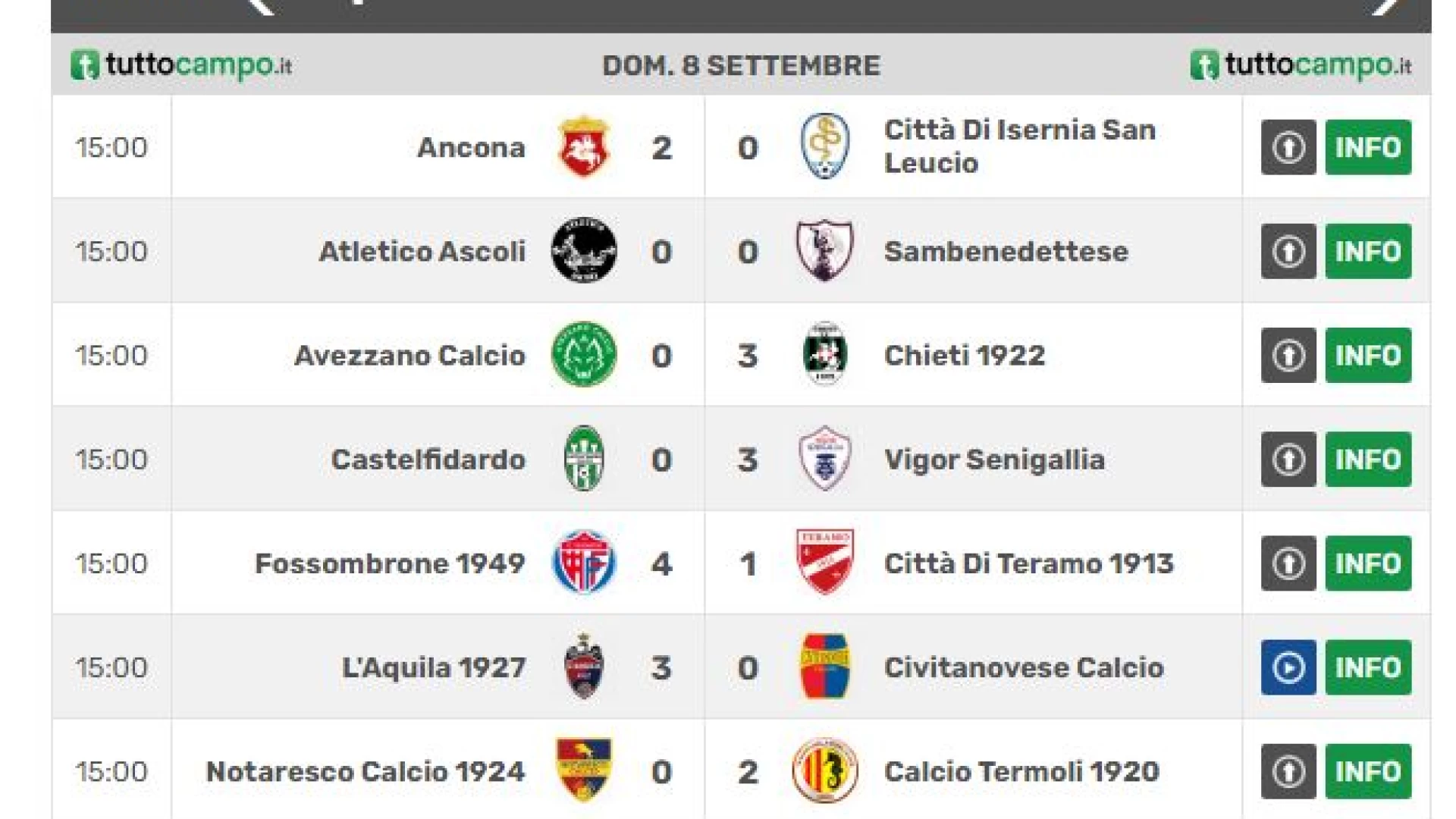Click the gray arrow icon for Ancona match
1456x819 pixels.
1288,147
